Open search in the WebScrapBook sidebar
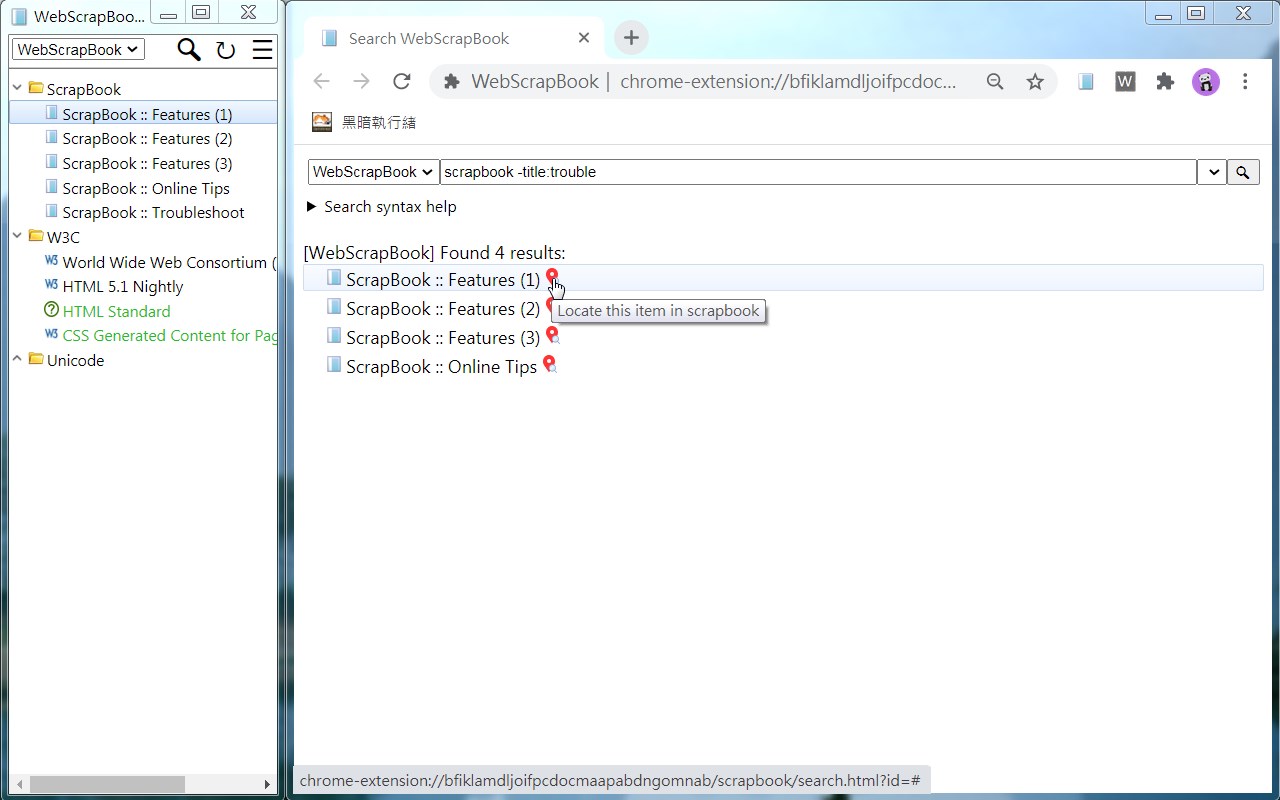This screenshot has width=1280, height=800. point(188,49)
